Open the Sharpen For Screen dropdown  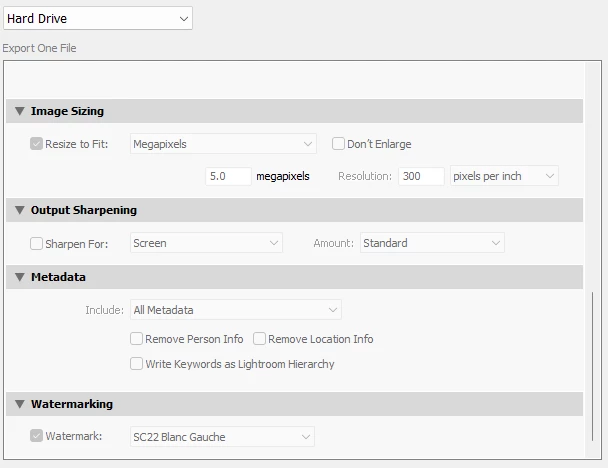[x=206, y=243]
